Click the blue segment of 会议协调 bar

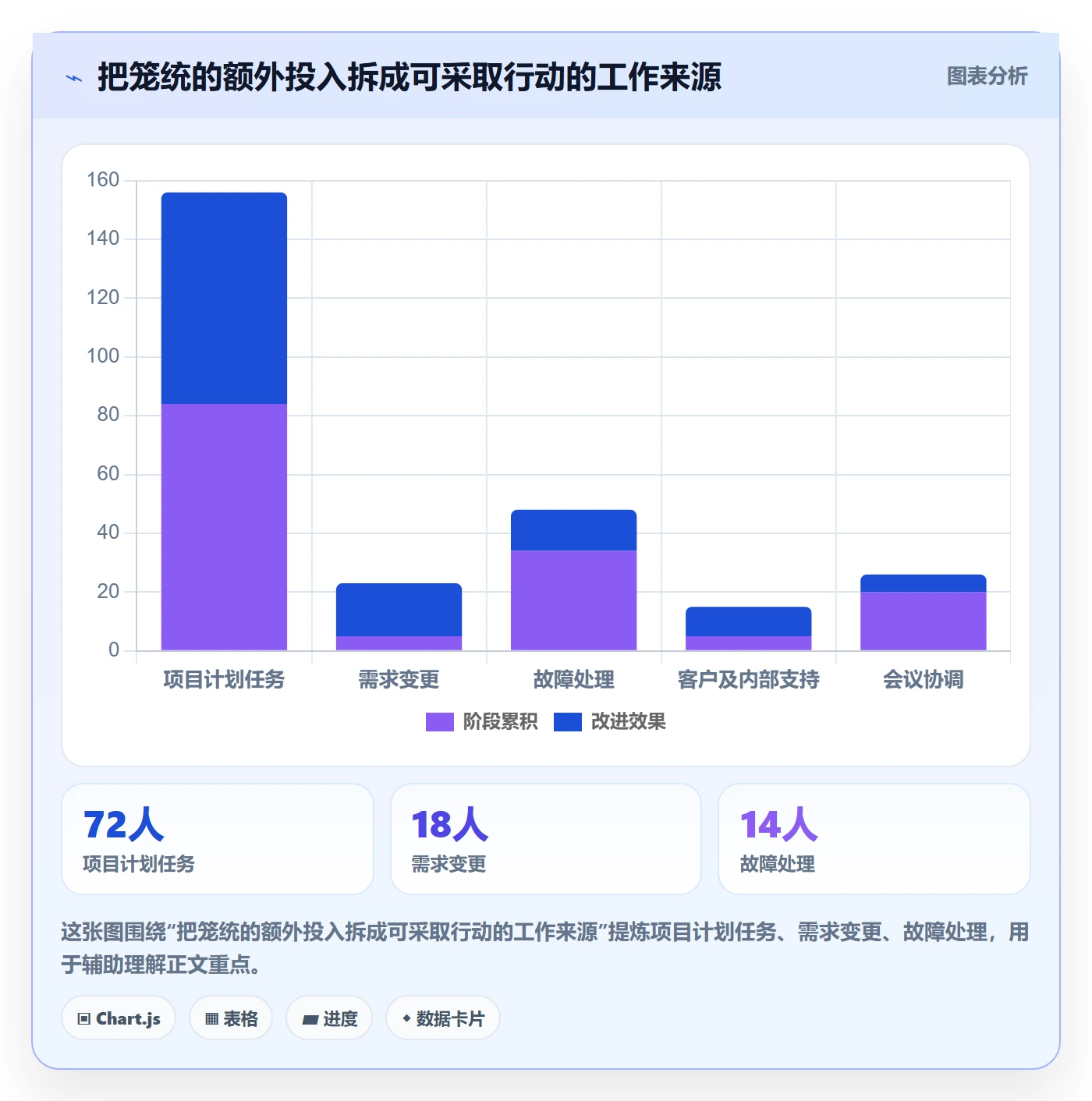[923, 583]
